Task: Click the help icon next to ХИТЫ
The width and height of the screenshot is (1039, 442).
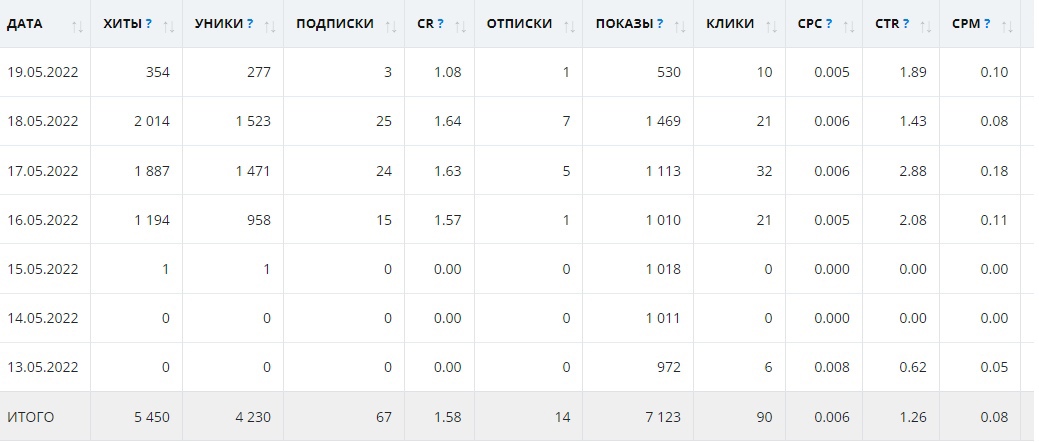Action: coord(149,24)
